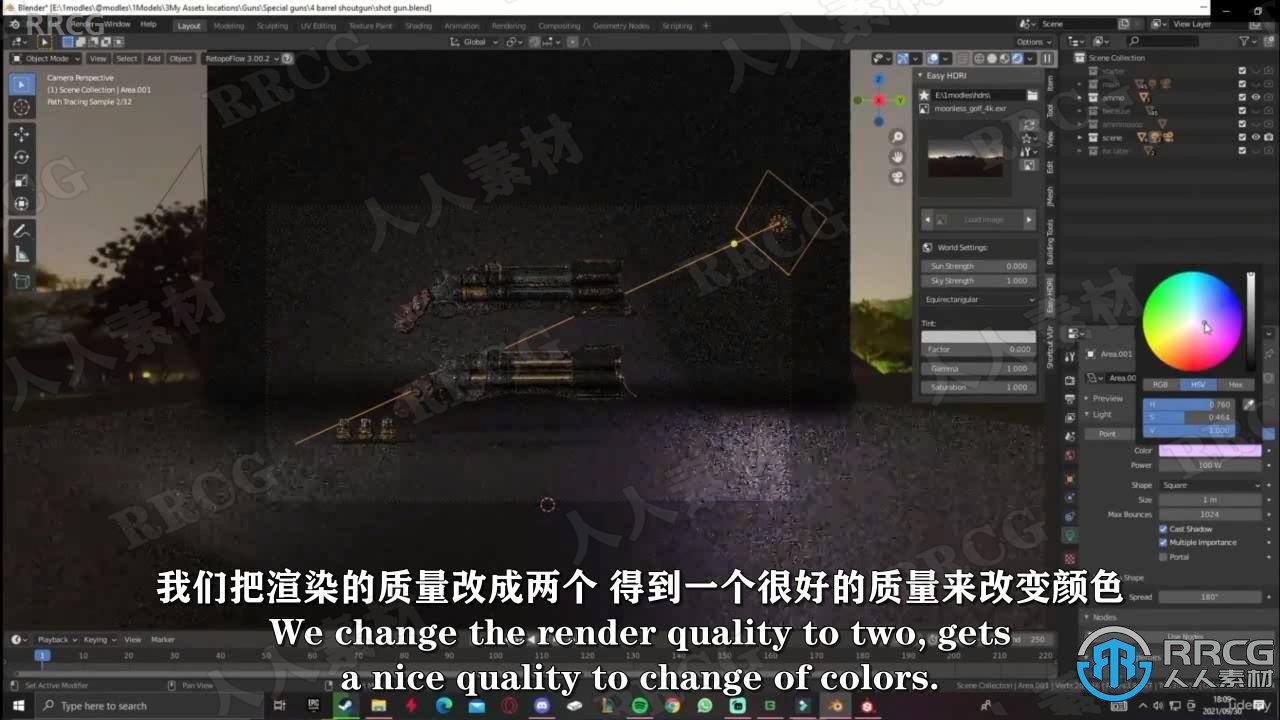The height and width of the screenshot is (720, 1280).
Task: Switch to the Modeling workspace tab
Action: tap(228, 25)
